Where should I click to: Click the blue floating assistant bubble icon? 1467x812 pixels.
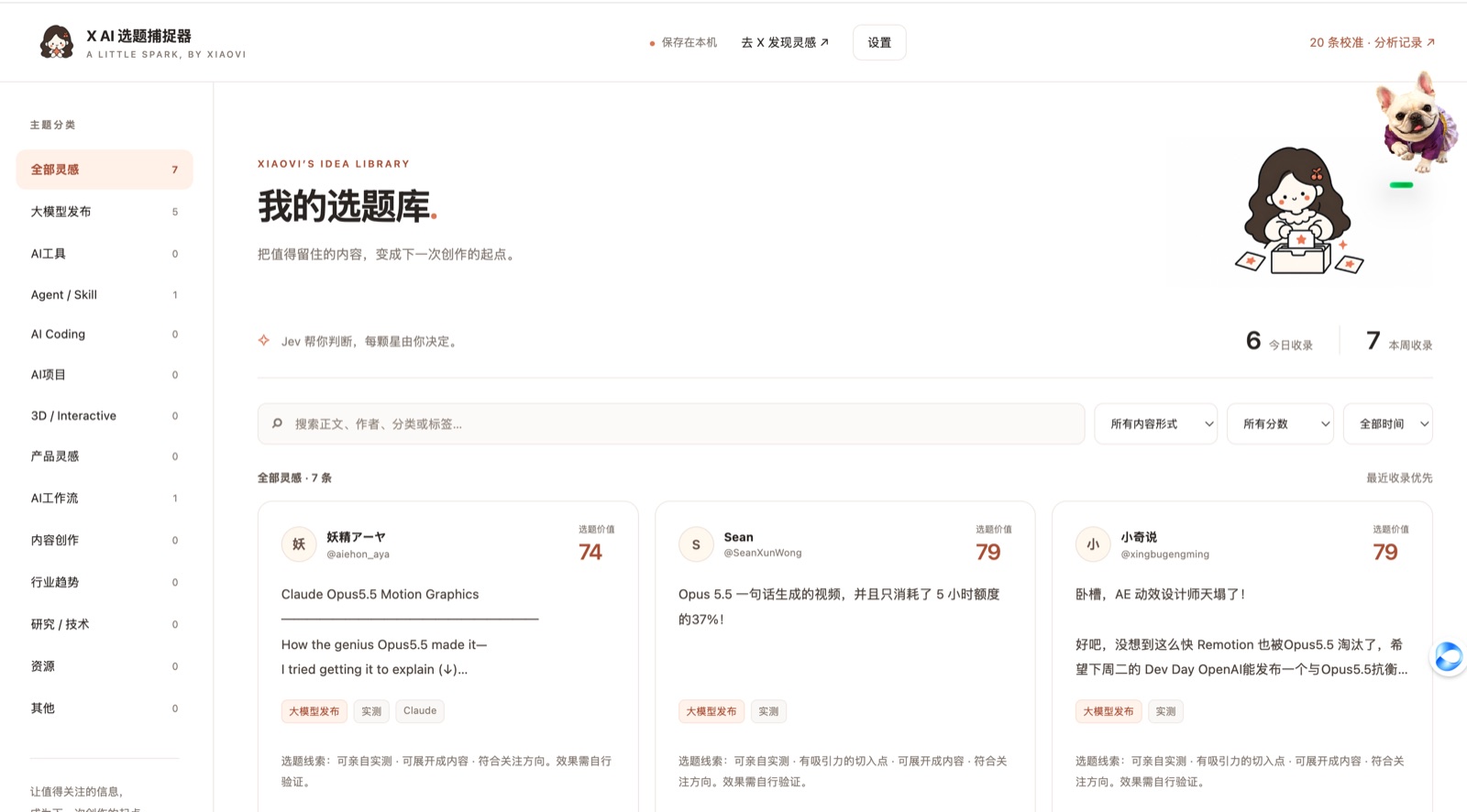[1448, 657]
